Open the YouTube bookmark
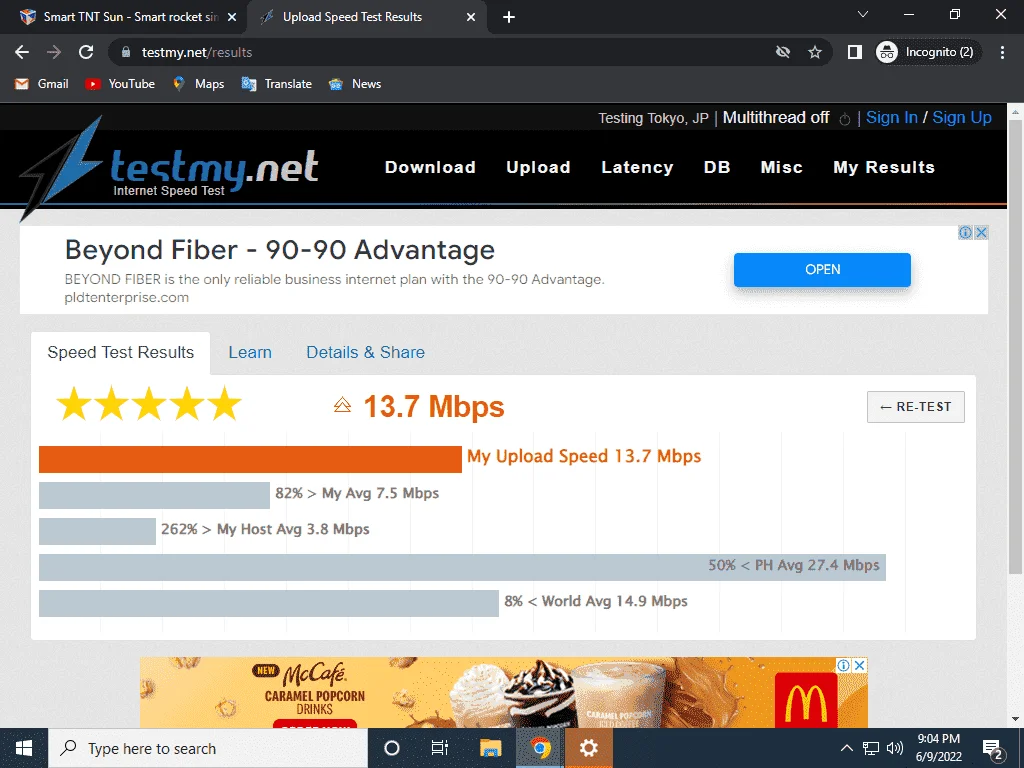Image resolution: width=1024 pixels, height=768 pixels. tap(120, 84)
